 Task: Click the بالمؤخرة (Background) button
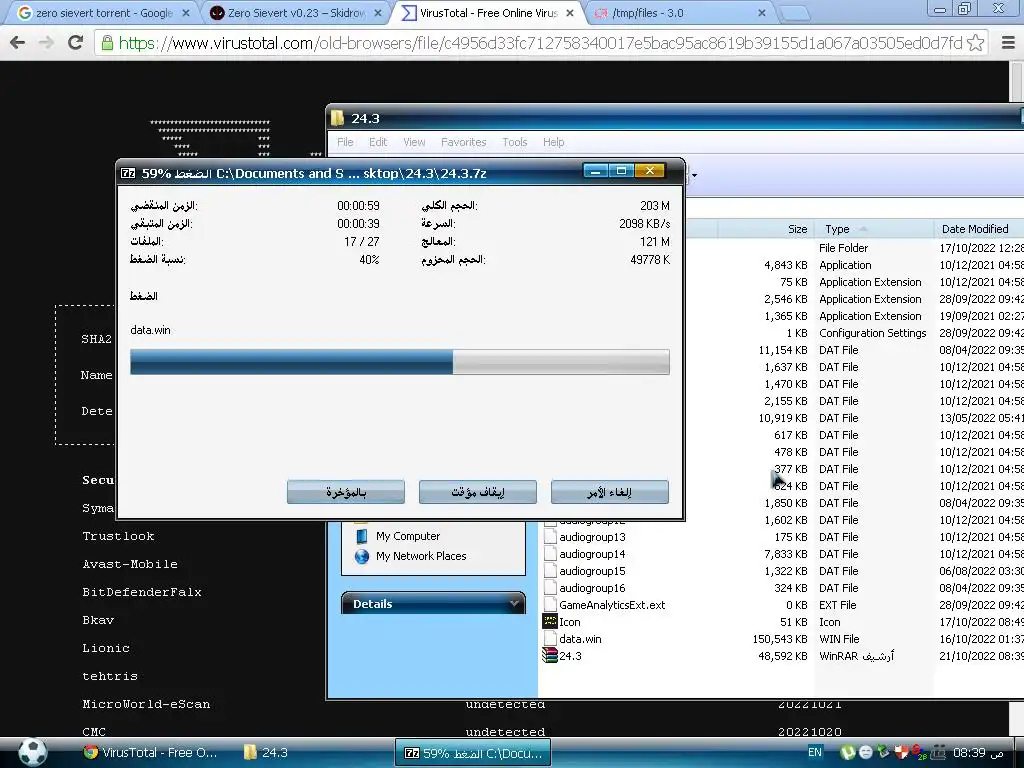coord(345,492)
